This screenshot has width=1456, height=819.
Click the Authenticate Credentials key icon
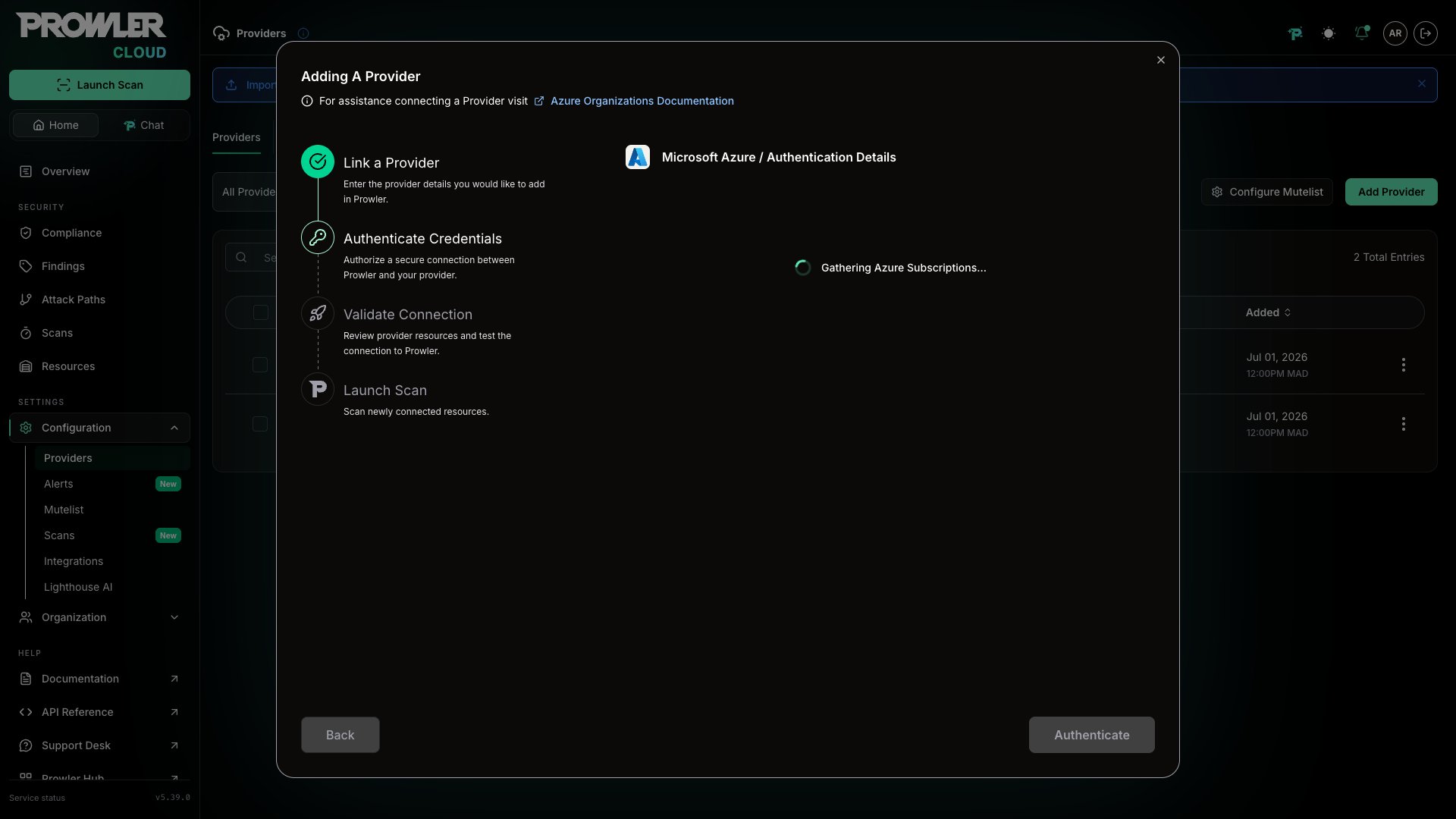pyautogui.click(x=318, y=237)
